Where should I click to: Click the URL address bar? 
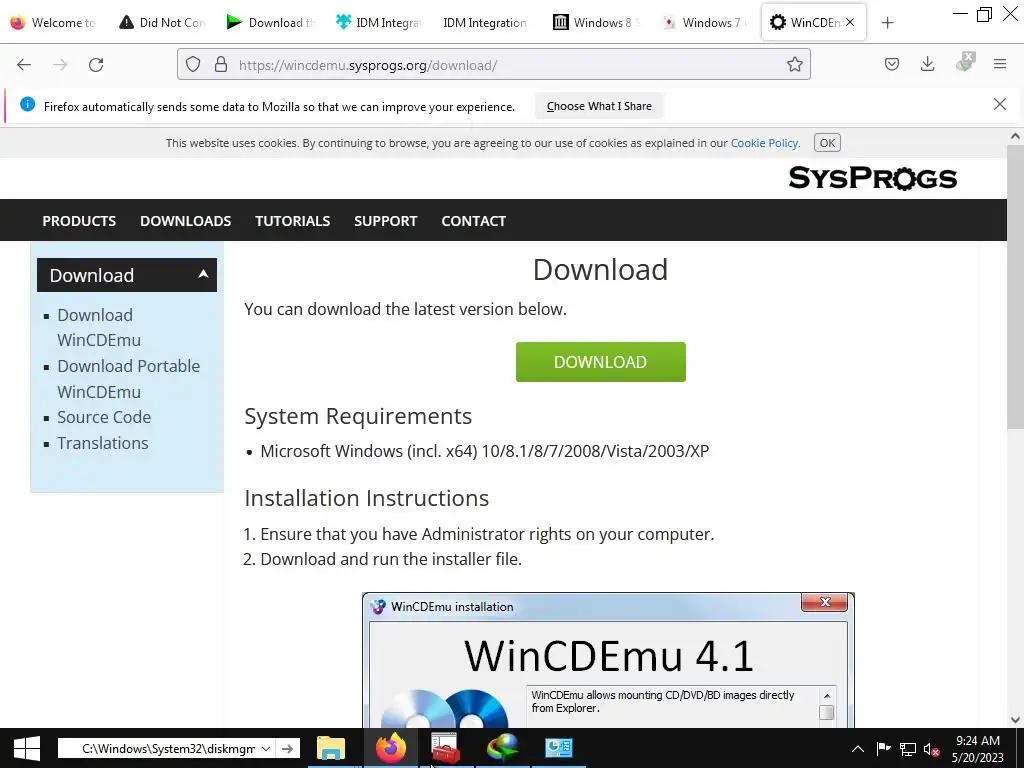[494, 65]
